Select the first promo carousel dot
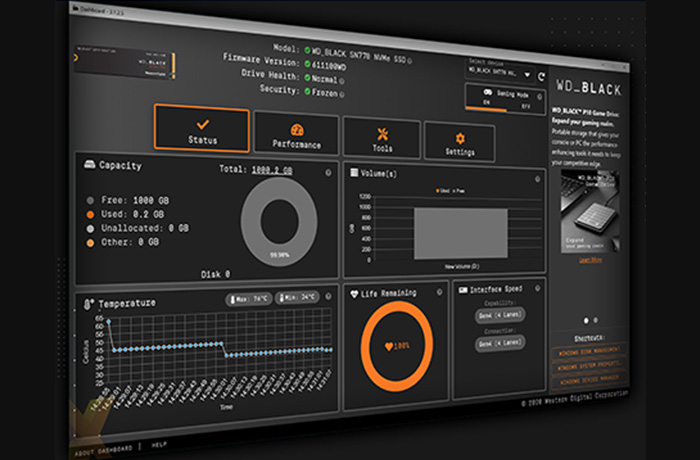700x460 pixels. 586,321
